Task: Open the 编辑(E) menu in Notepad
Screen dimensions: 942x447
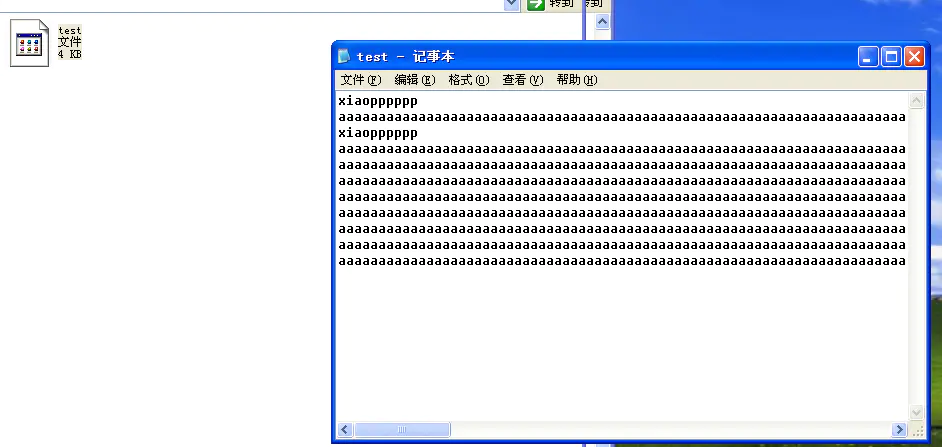Action: click(x=415, y=80)
